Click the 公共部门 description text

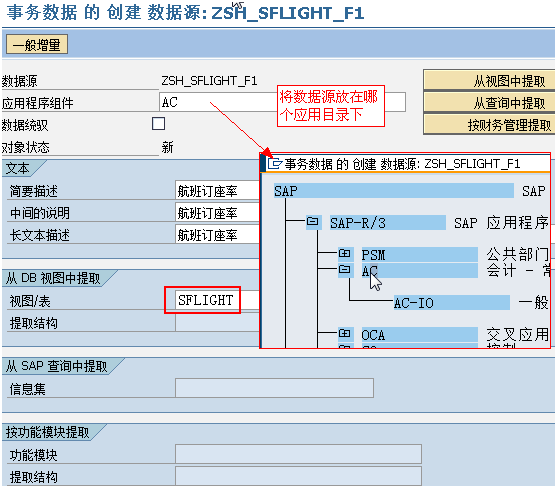[x=517, y=254]
